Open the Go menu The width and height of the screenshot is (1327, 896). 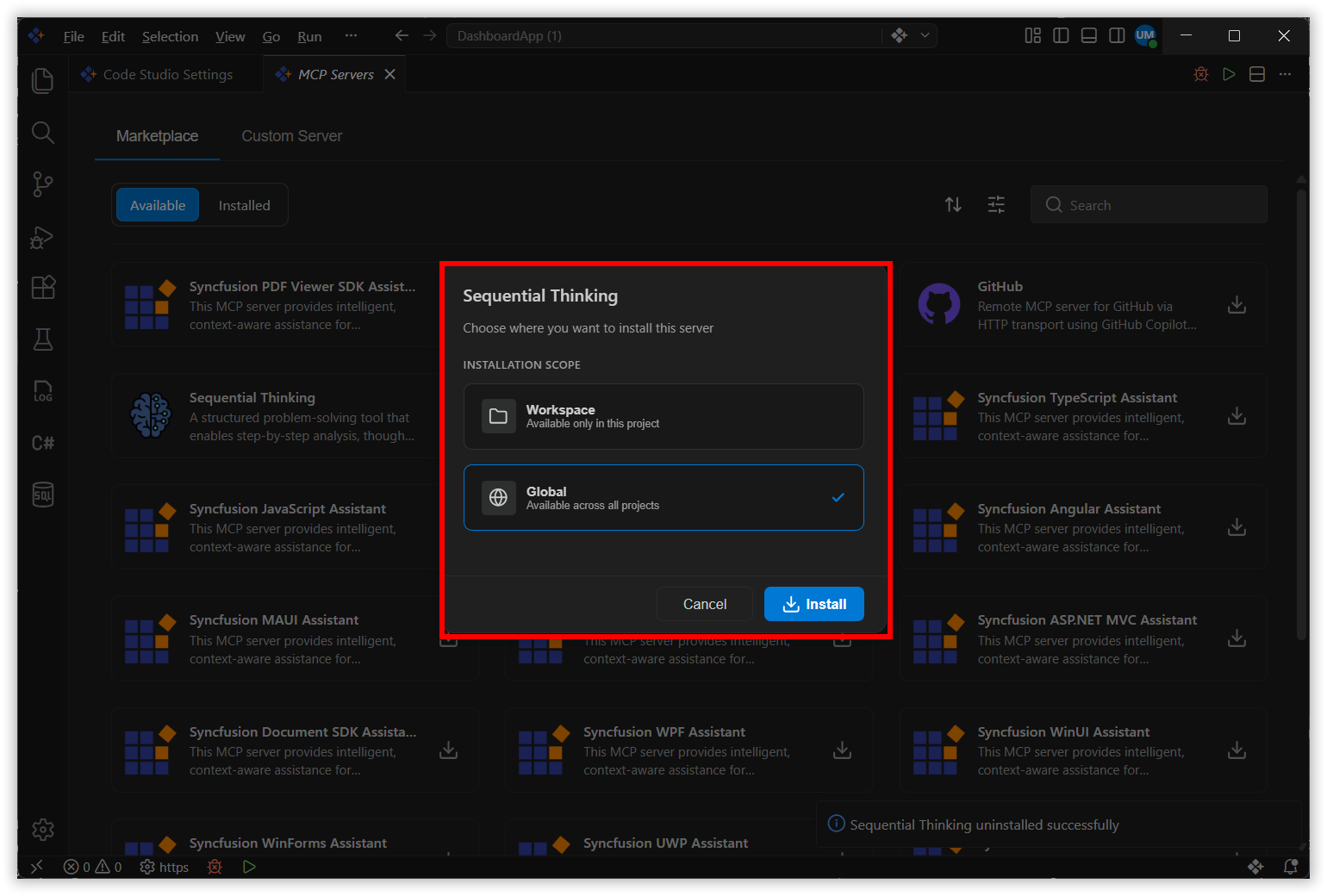[x=271, y=36]
